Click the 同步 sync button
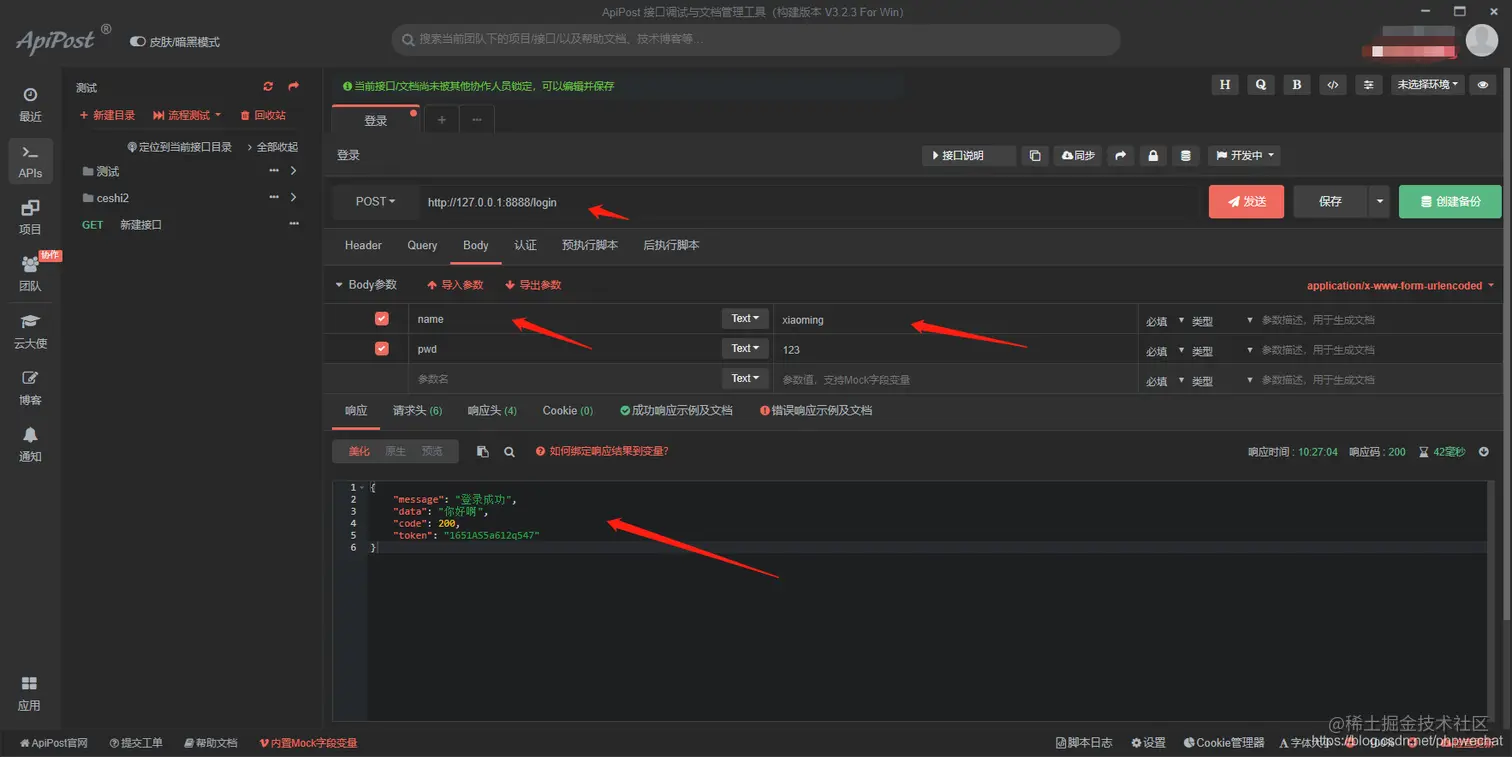1512x757 pixels. coord(1078,156)
